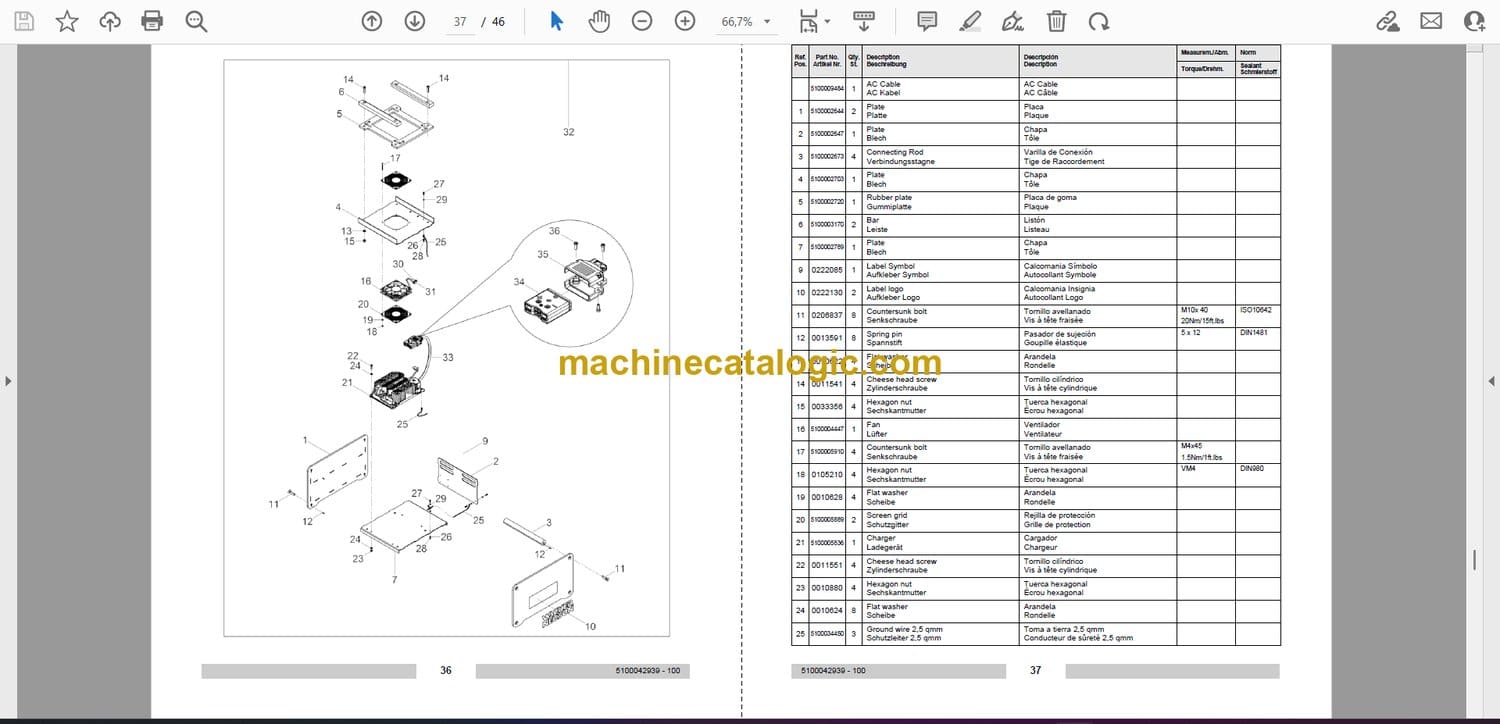Activate the selection arrow tool
Image resolution: width=1500 pixels, height=724 pixels.
(557, 21)
